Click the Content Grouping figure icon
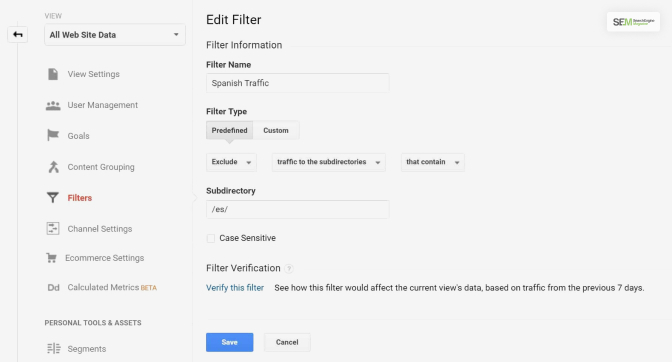Screen dimensions: 672x362 (53, 167)
